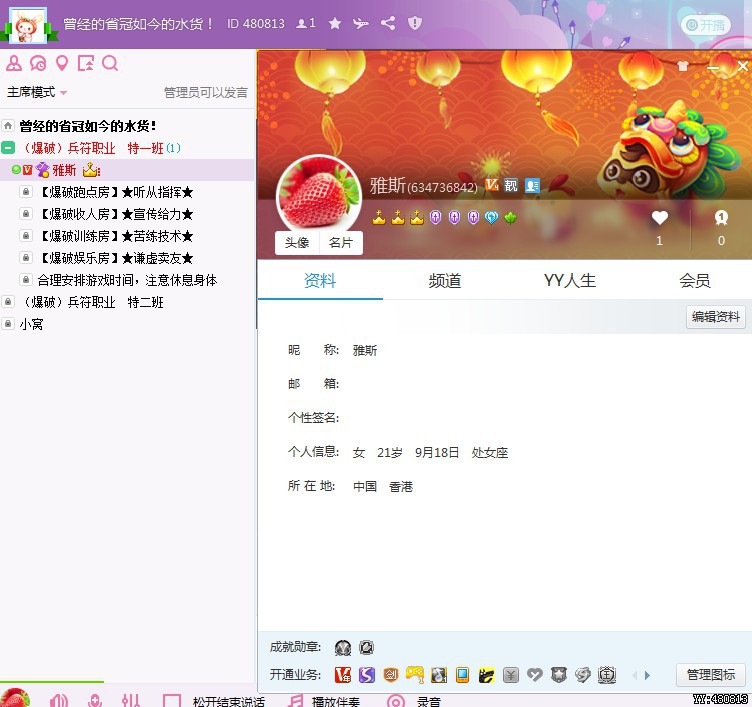Click the second achievement medal icon
Screen dimensions: 752x707
(x=366, y=648)
